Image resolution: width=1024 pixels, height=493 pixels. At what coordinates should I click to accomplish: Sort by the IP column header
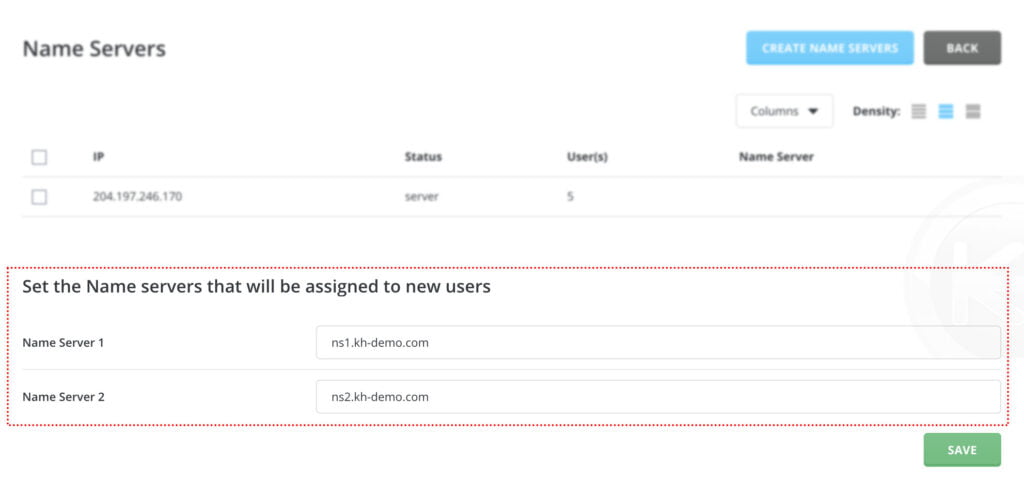(98, 157)
